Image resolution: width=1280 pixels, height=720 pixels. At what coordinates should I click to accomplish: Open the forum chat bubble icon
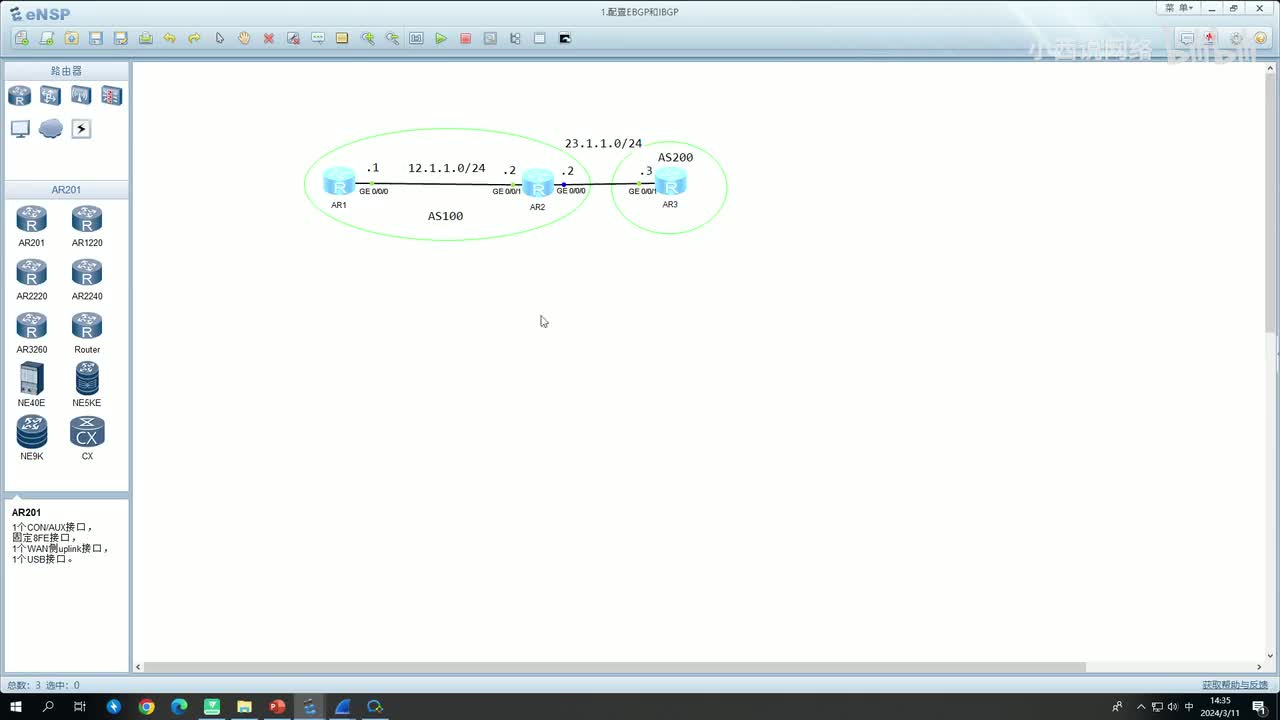coord(1187,38)
